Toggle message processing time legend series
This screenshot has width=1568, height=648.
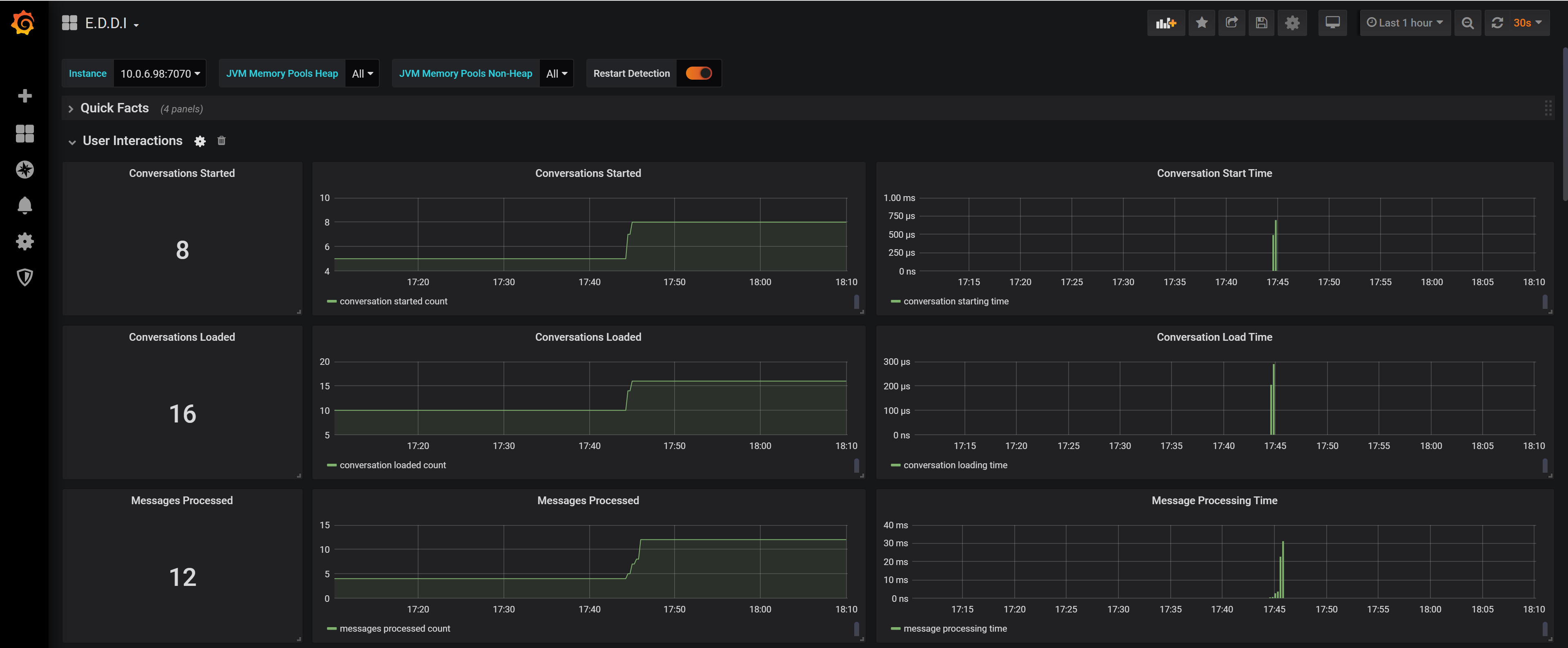click(x=954, y=628)
